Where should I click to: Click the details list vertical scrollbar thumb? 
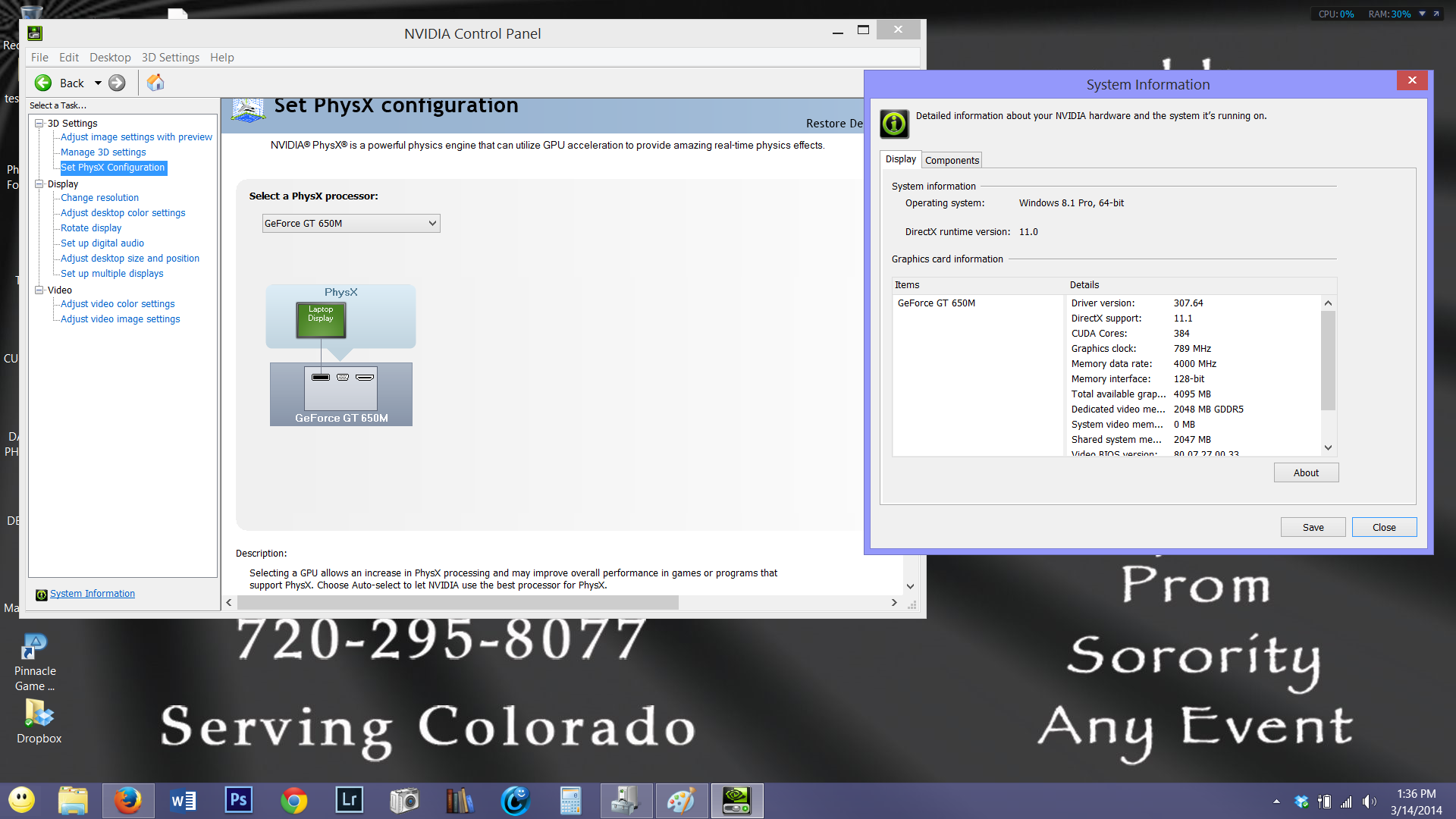point(1328,360)
